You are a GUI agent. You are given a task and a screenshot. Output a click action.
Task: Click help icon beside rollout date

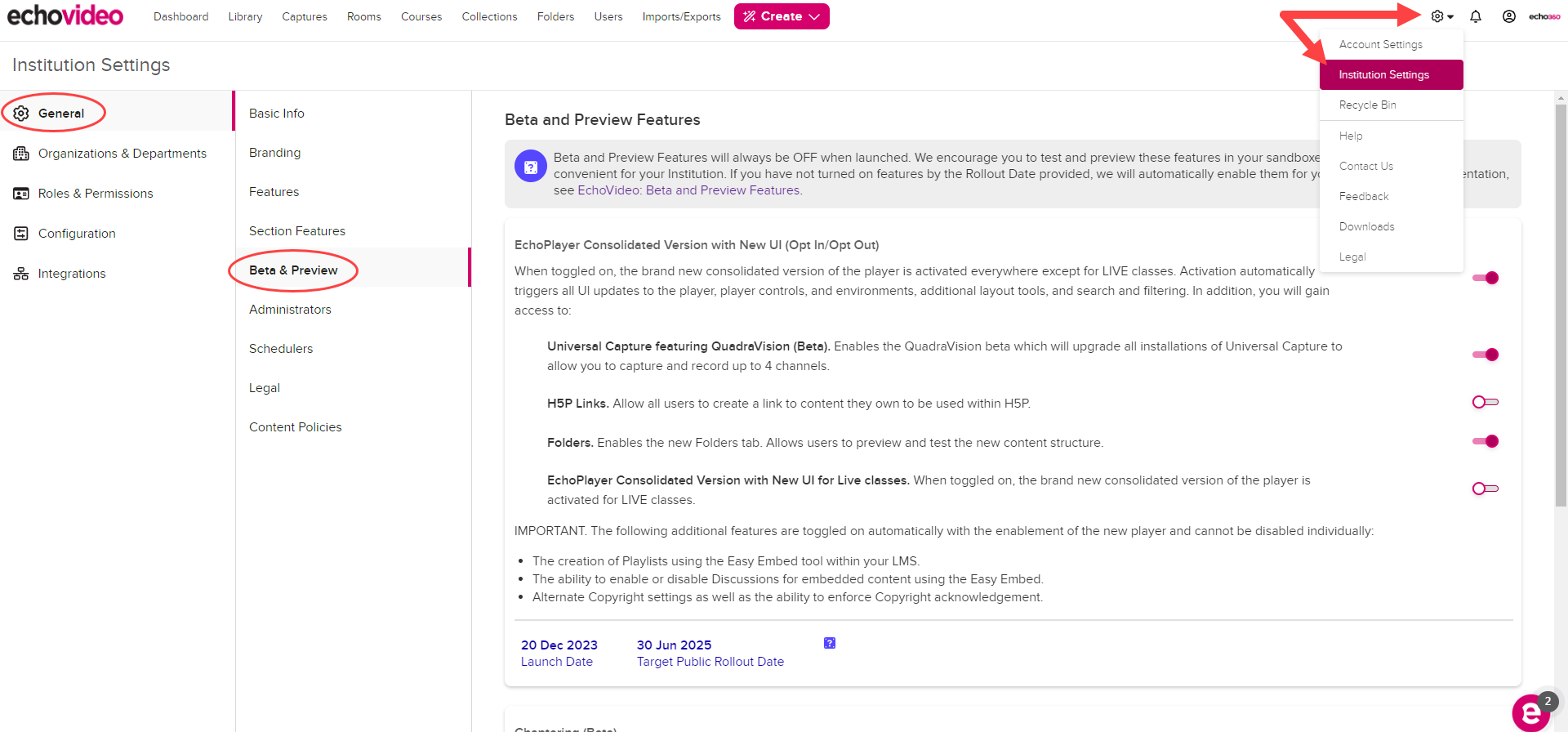[x=830, y=643]
